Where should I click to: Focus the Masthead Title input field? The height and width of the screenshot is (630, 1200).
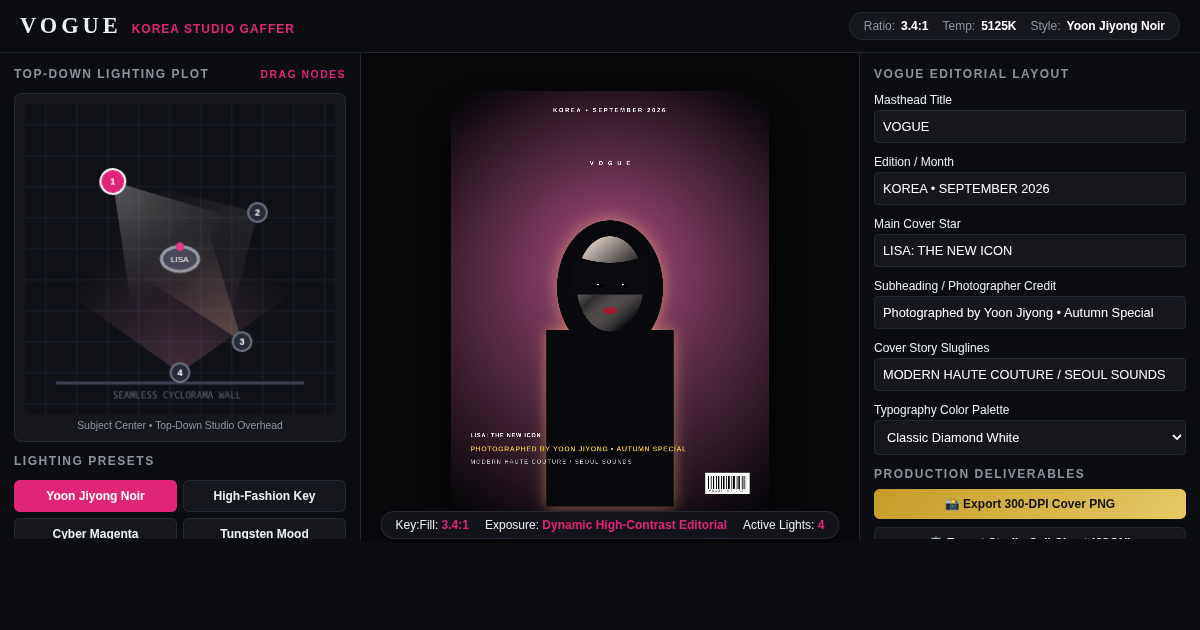click(1030, 126)
